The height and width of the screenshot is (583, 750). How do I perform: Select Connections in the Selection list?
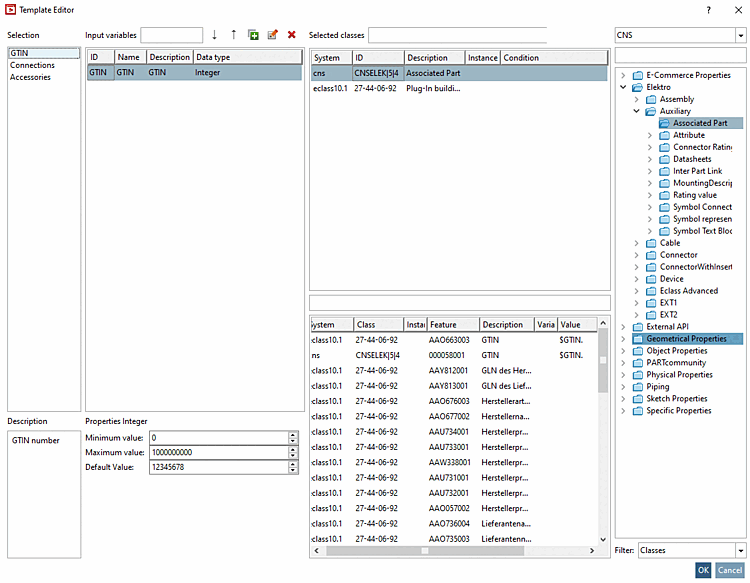coord(32,65)
